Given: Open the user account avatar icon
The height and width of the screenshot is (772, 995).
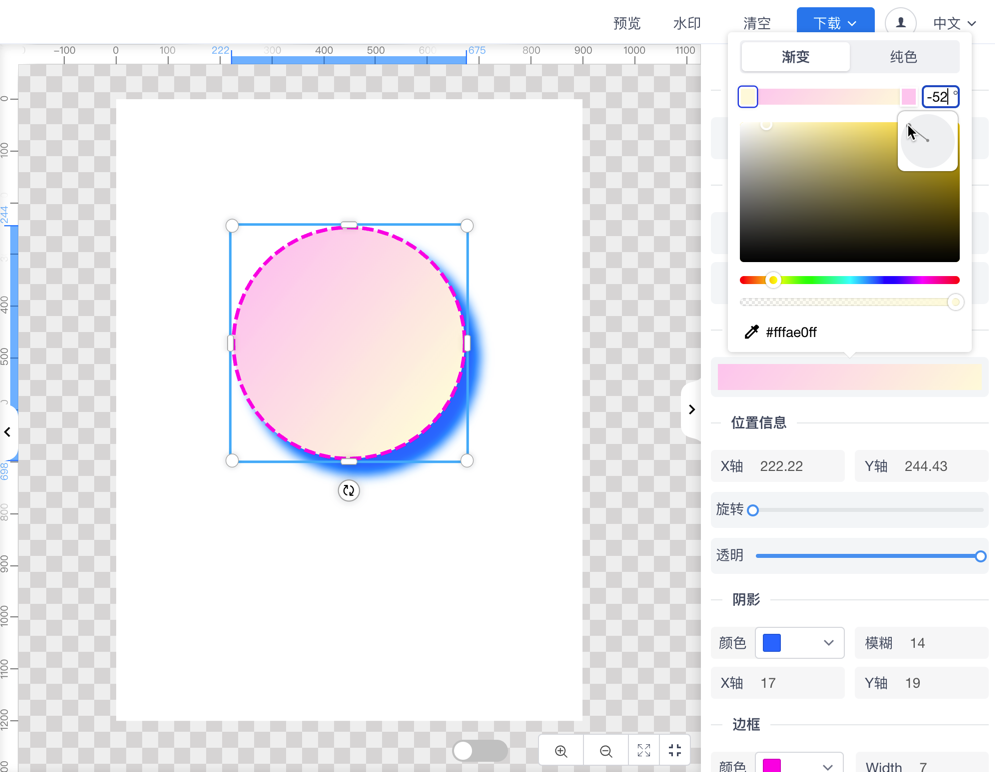Looking at the screenshot, I should click(x=900, y=23).
